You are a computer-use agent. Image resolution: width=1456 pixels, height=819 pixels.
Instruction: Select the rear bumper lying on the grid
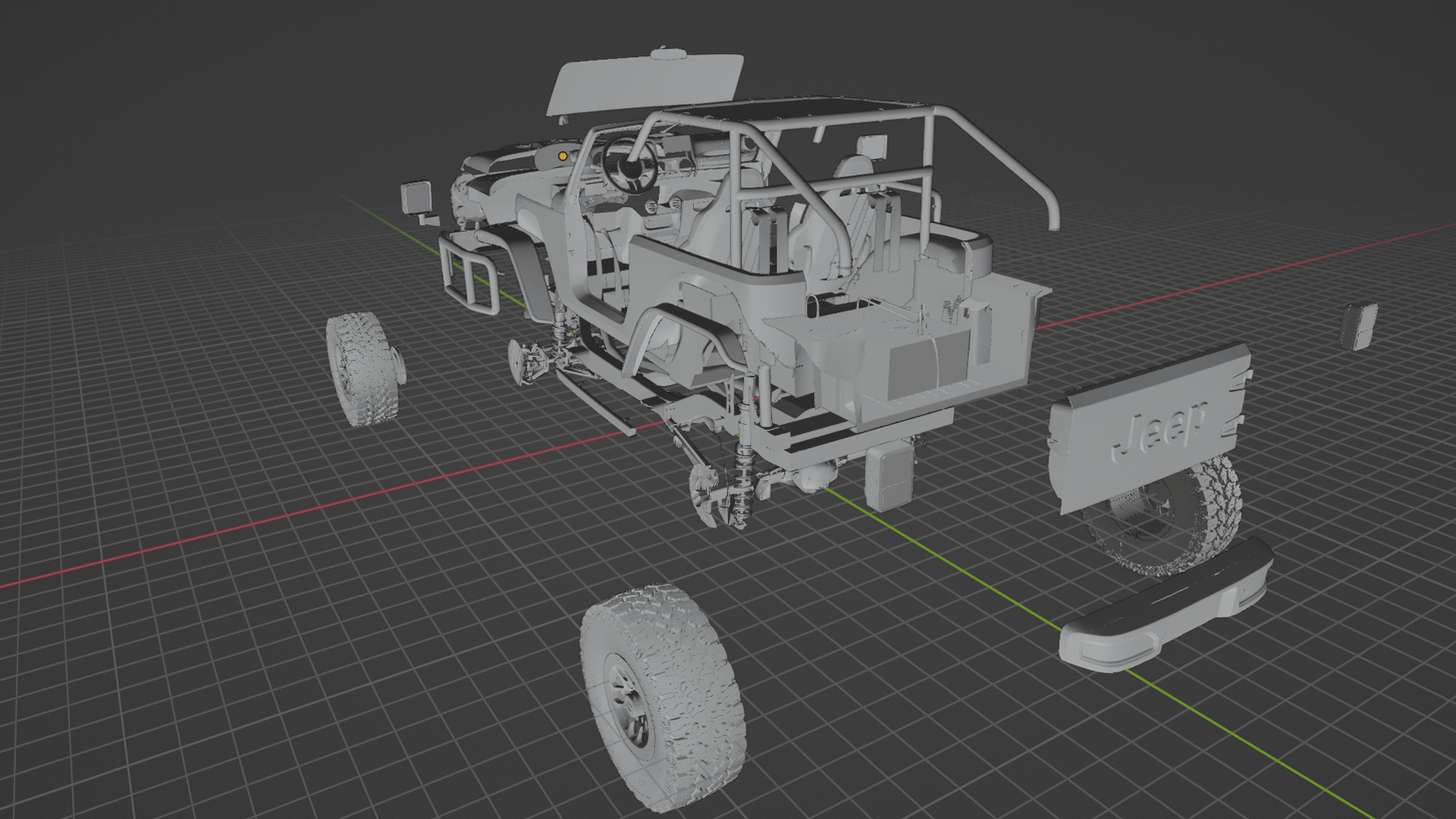click(x=1166, y=606)
